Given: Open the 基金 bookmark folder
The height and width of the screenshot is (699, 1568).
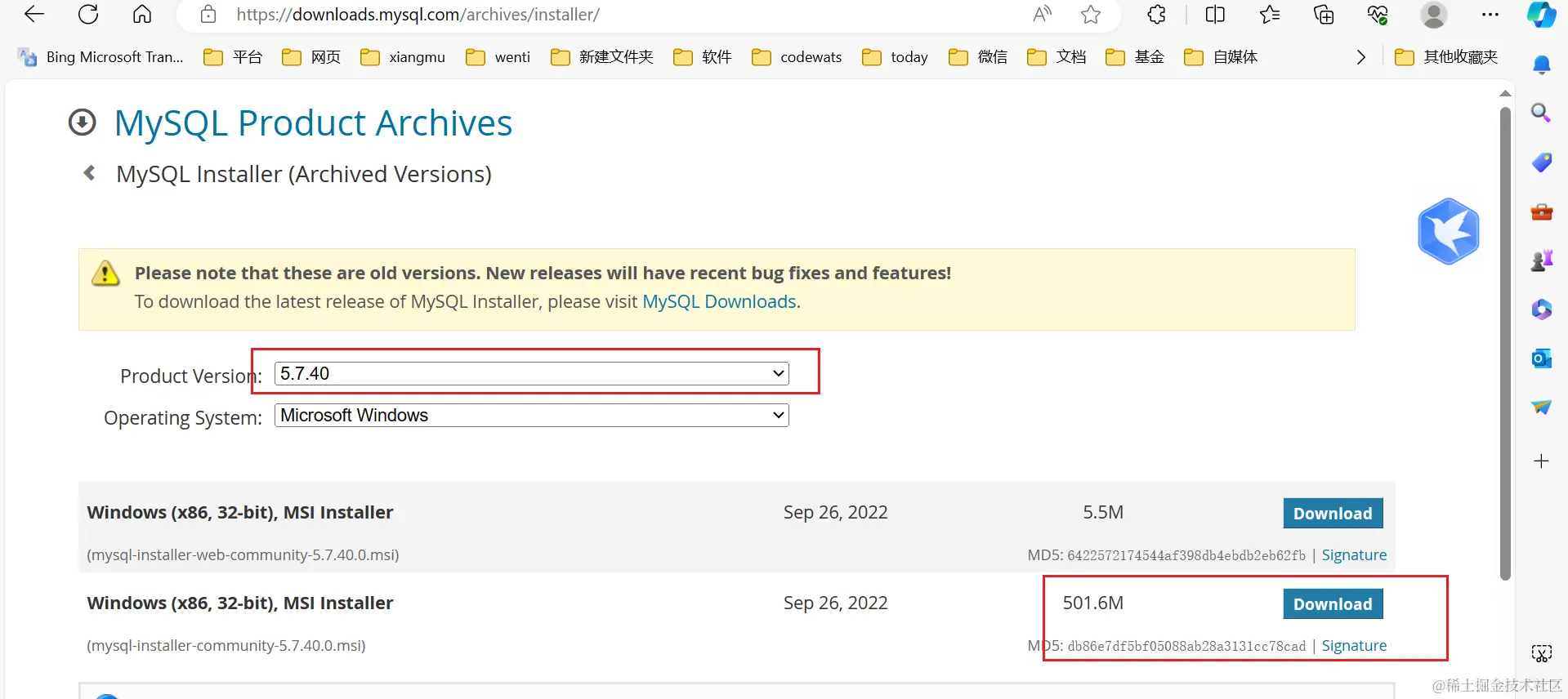Looking at the screenshot, I should pyautogui.click(x=1135, y=57).
